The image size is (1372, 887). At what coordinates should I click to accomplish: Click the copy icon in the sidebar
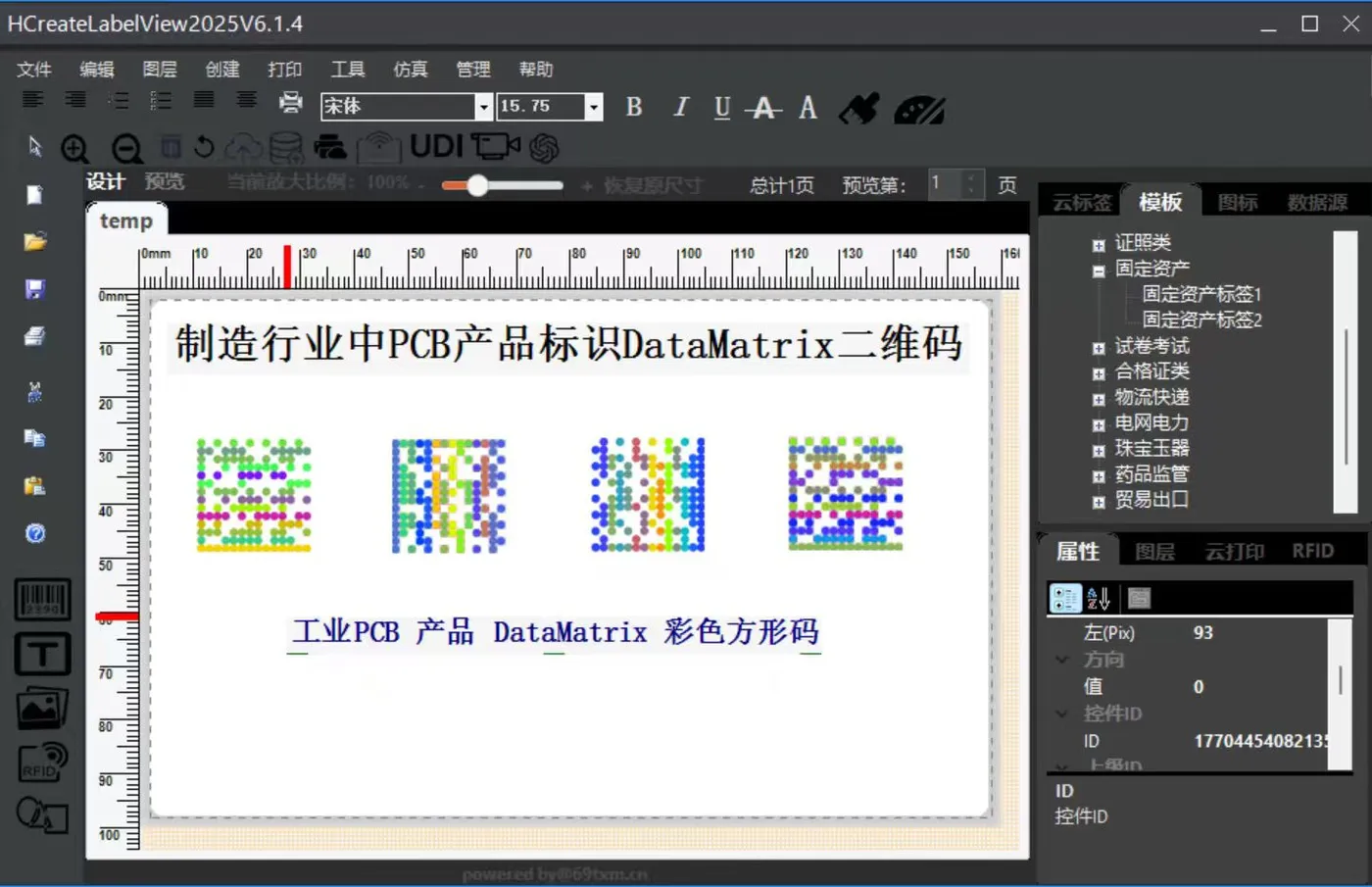click(x=35, y=438)
